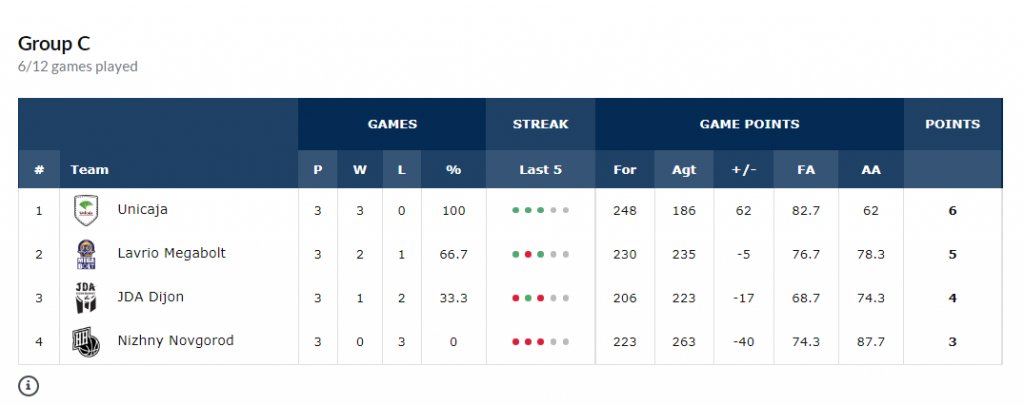Open the Nizhny Novgorod team link
This screenshot has height=405, width=1024.
[175, 341]
